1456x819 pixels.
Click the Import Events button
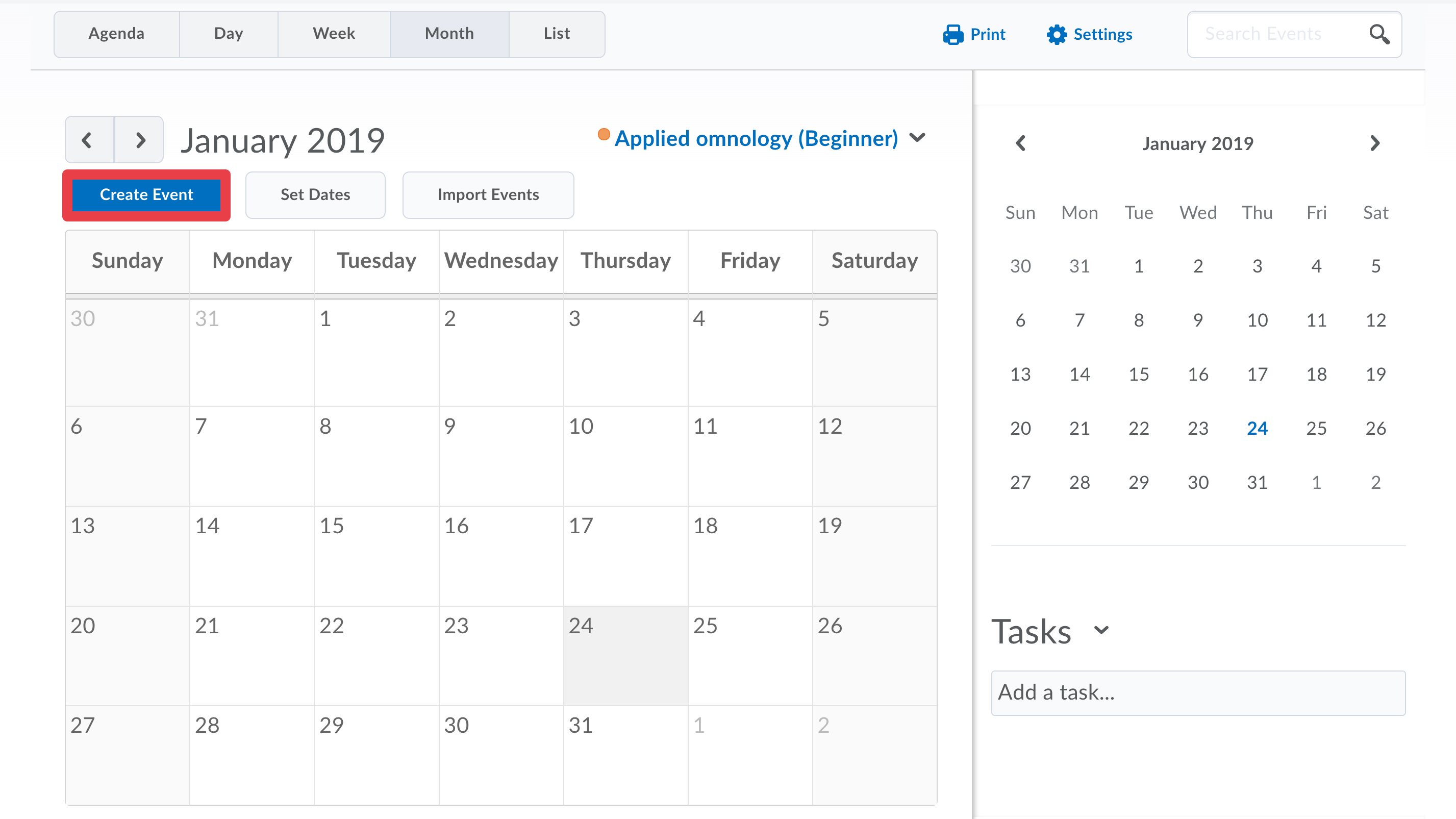pyautogui.click(x=488, y=195)
